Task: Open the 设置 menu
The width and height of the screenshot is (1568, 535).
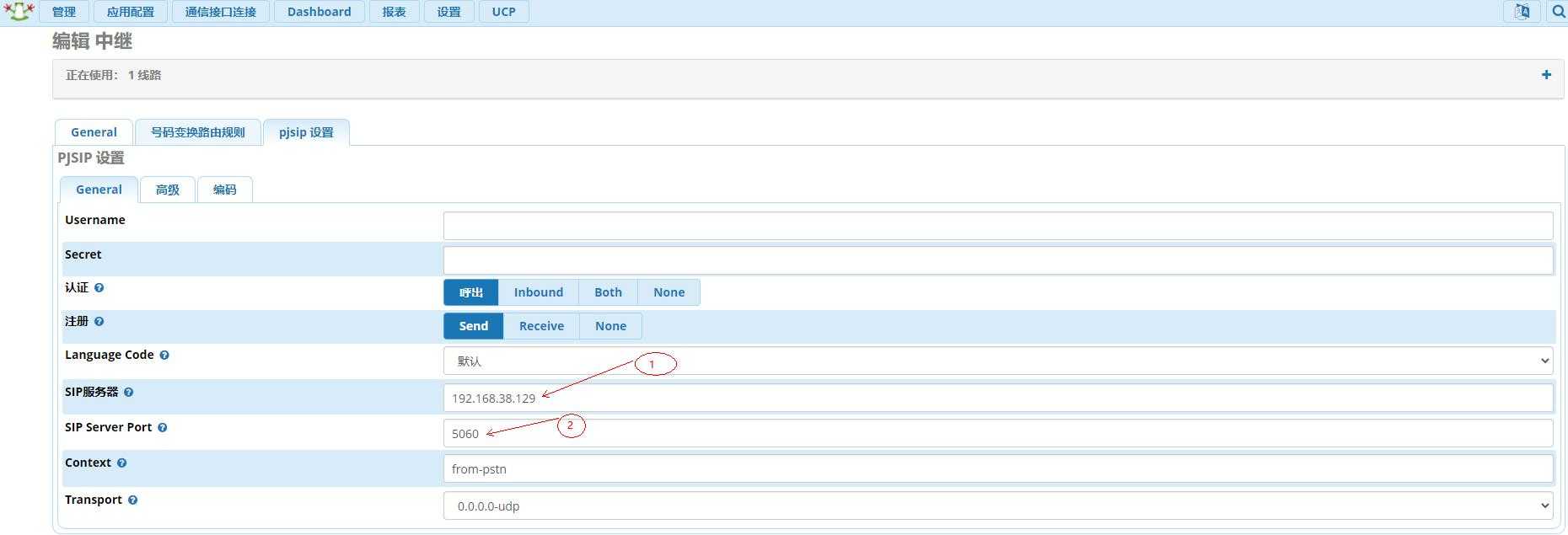Action: [448, 12]
